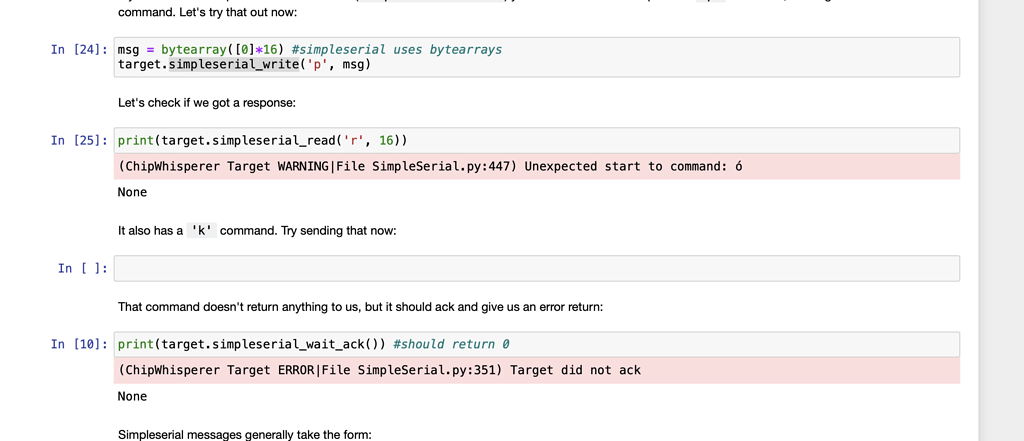Click the 'Let's try that out now' text
Screen dimensions: 1024x441
coord(207,12)
